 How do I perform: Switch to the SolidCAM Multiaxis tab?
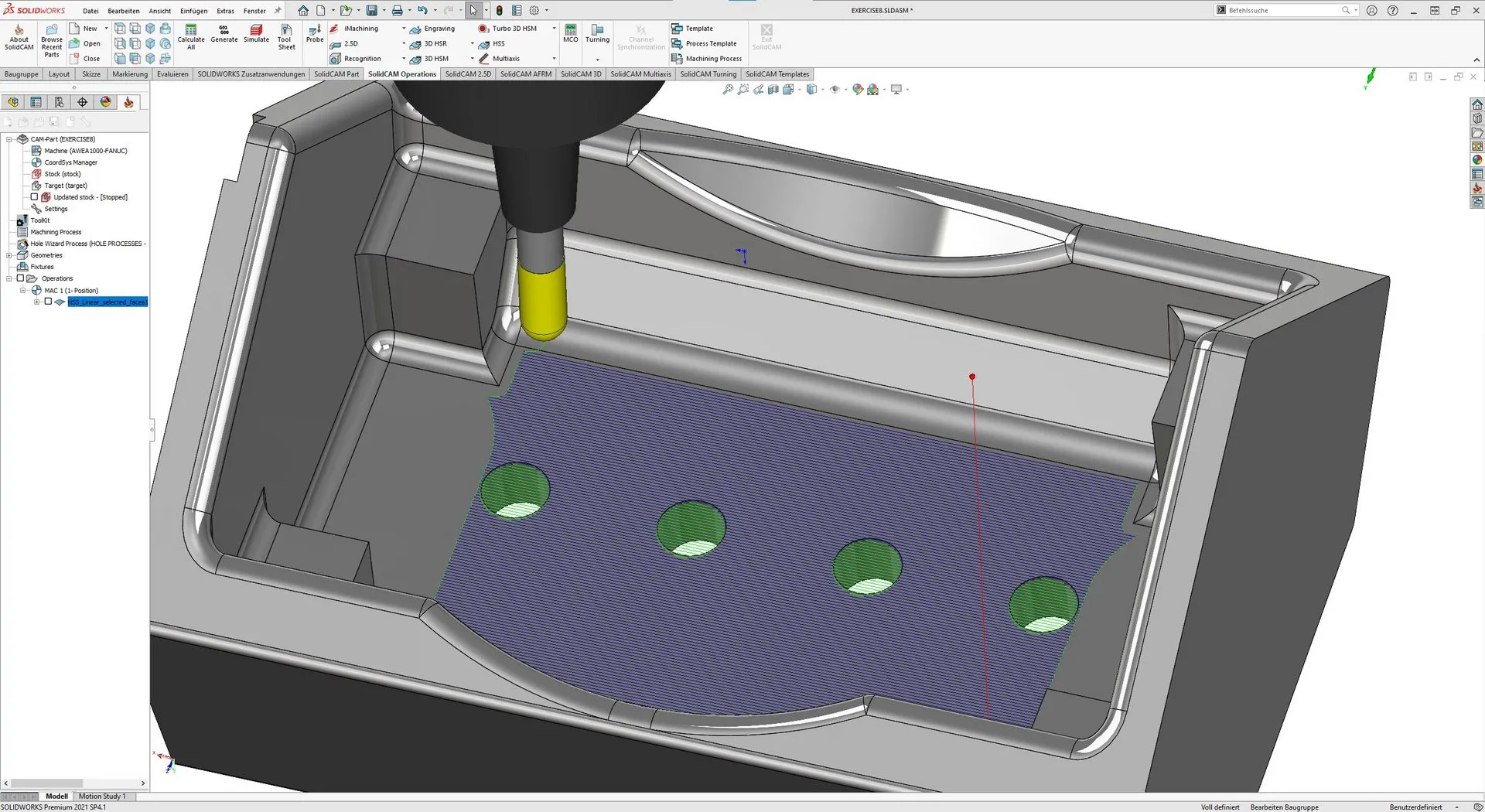coord(640,74)
